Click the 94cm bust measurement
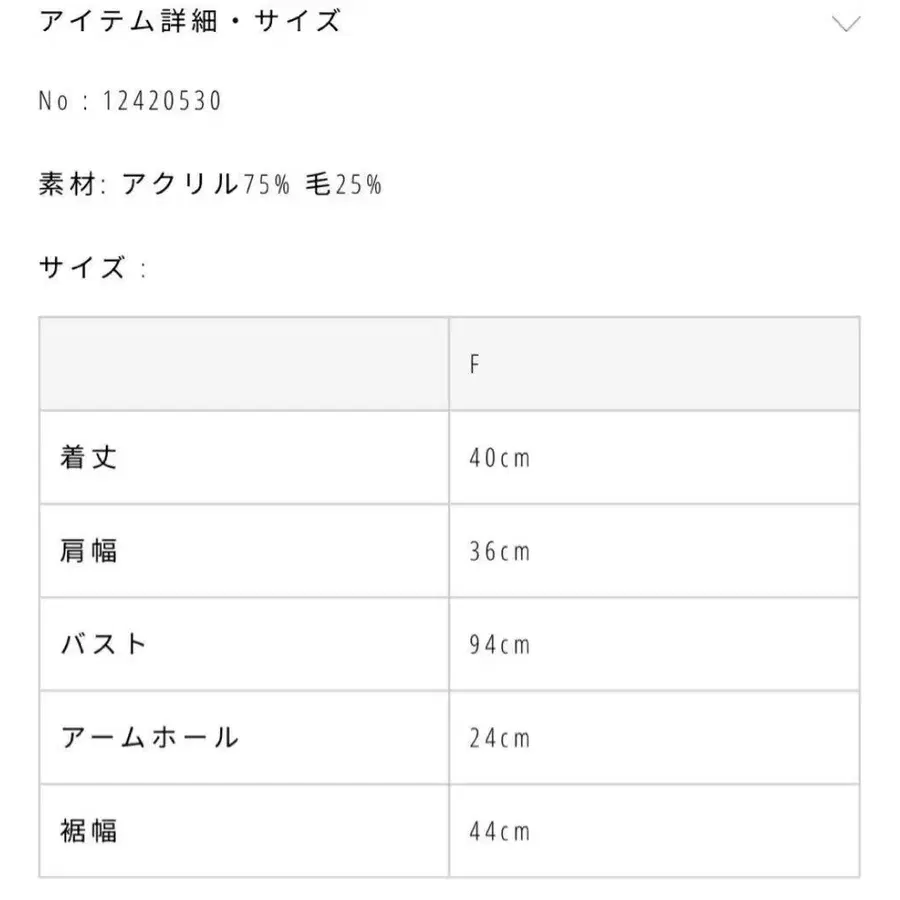Screen dimensions: 900x900 500,644
